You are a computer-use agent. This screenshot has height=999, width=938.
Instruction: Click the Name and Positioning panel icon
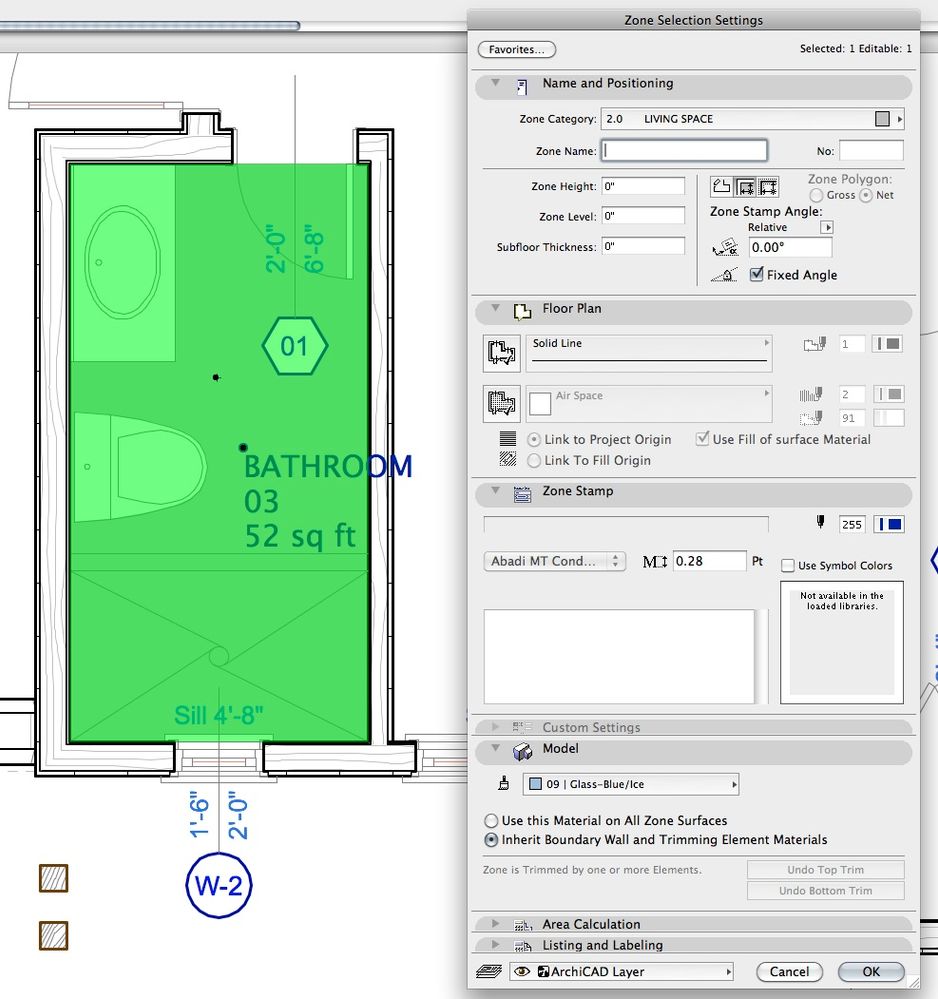click(x=522, y=87)
